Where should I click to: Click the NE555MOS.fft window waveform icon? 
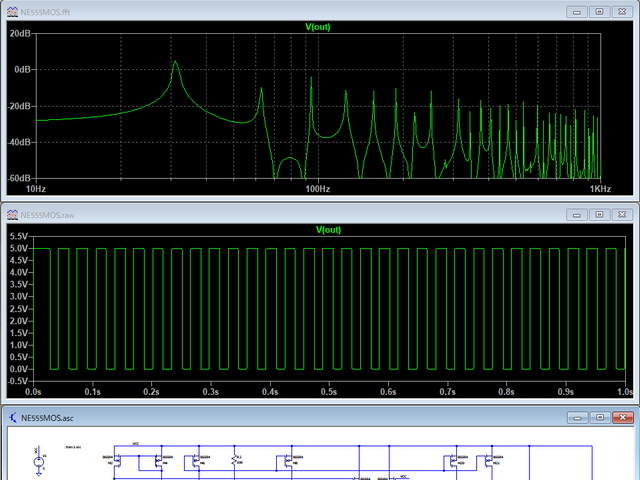pos(13,12)
